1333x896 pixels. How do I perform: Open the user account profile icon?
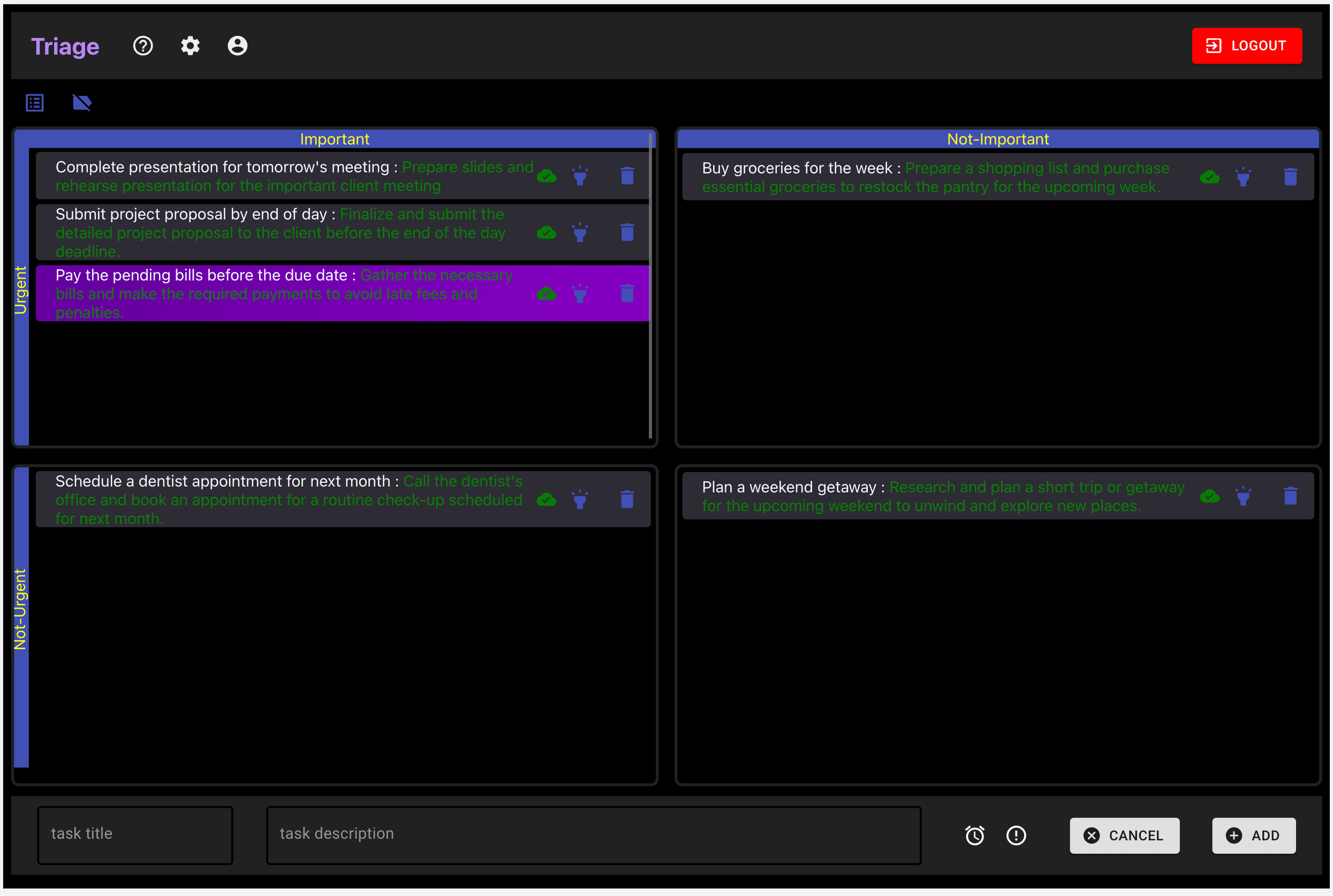(238, 45)
